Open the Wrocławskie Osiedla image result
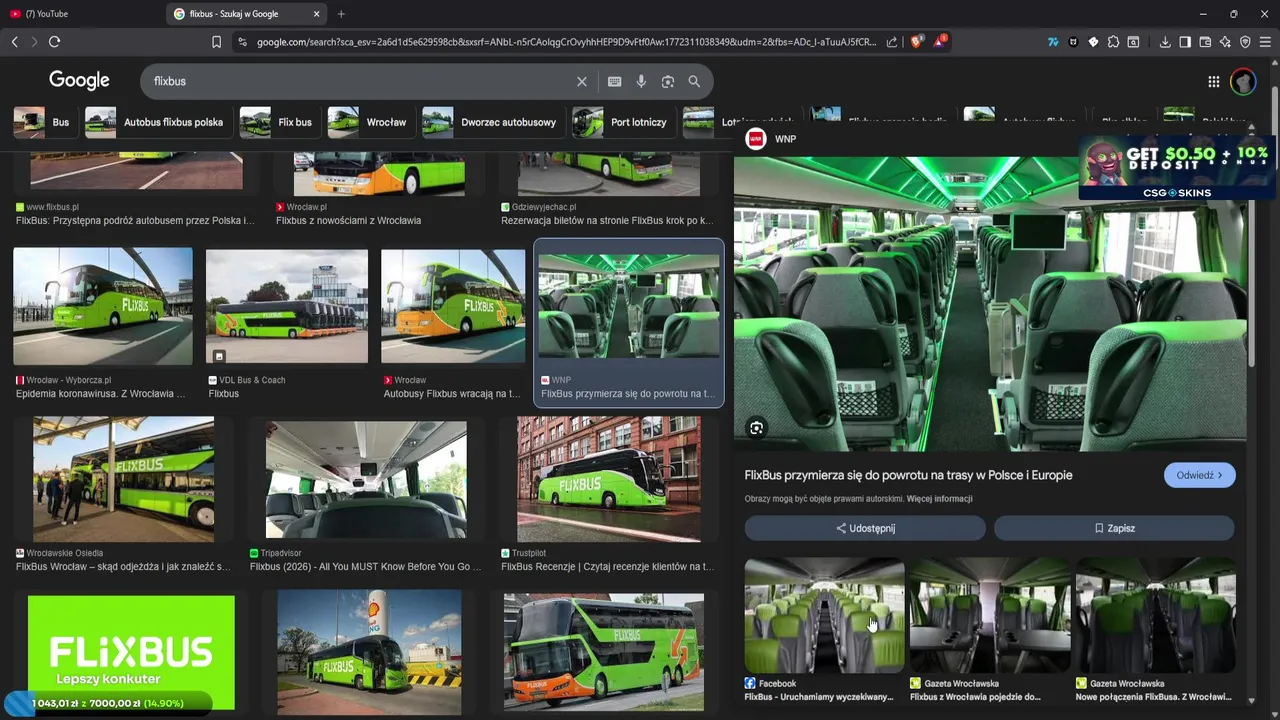This screenshot has height=720, width=1280. point(123,480)
